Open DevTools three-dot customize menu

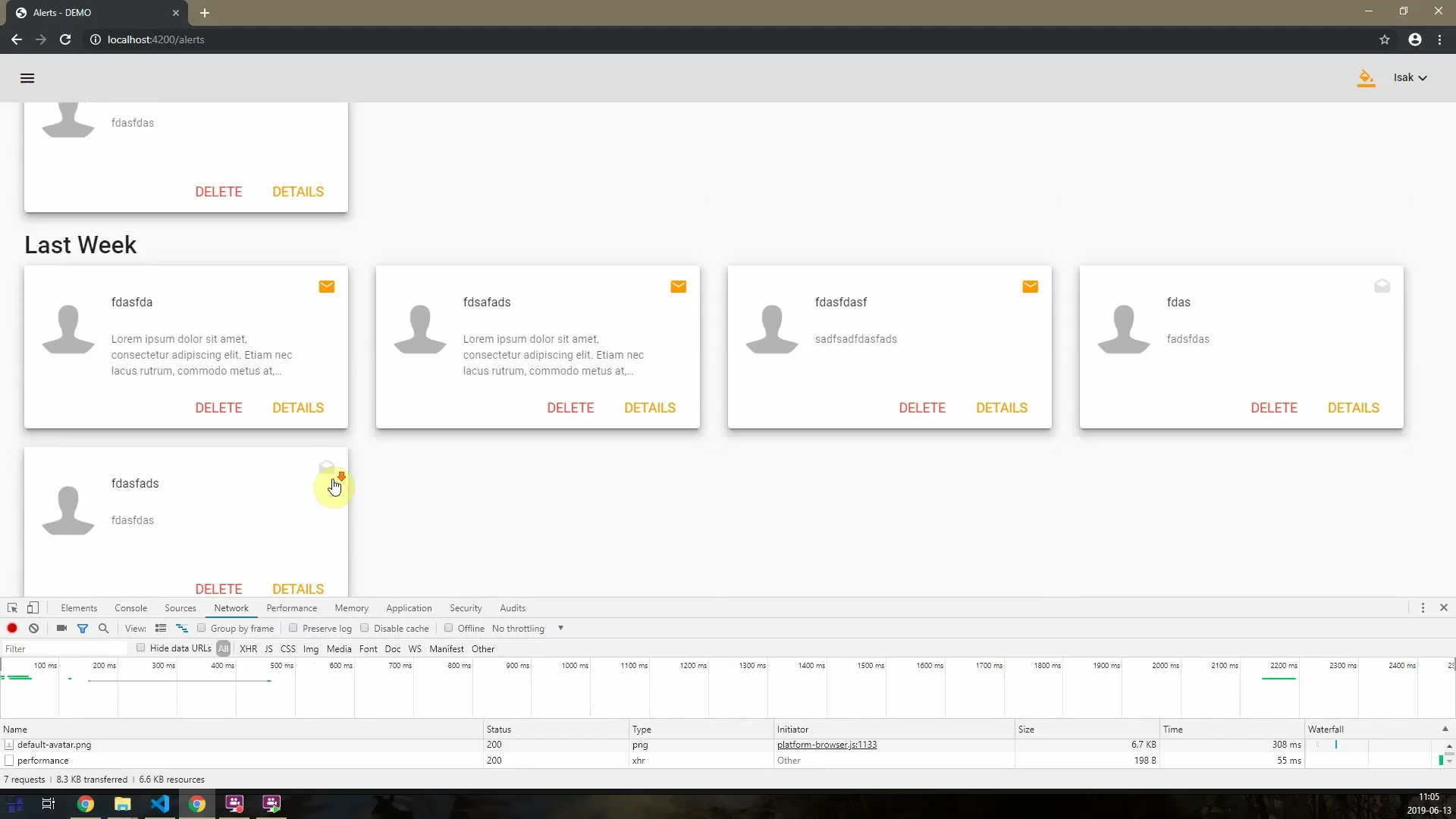click(1423, 608)
